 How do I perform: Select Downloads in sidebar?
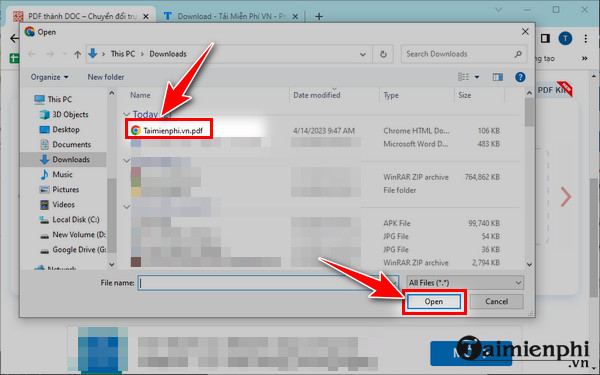(x=63, y=160)
